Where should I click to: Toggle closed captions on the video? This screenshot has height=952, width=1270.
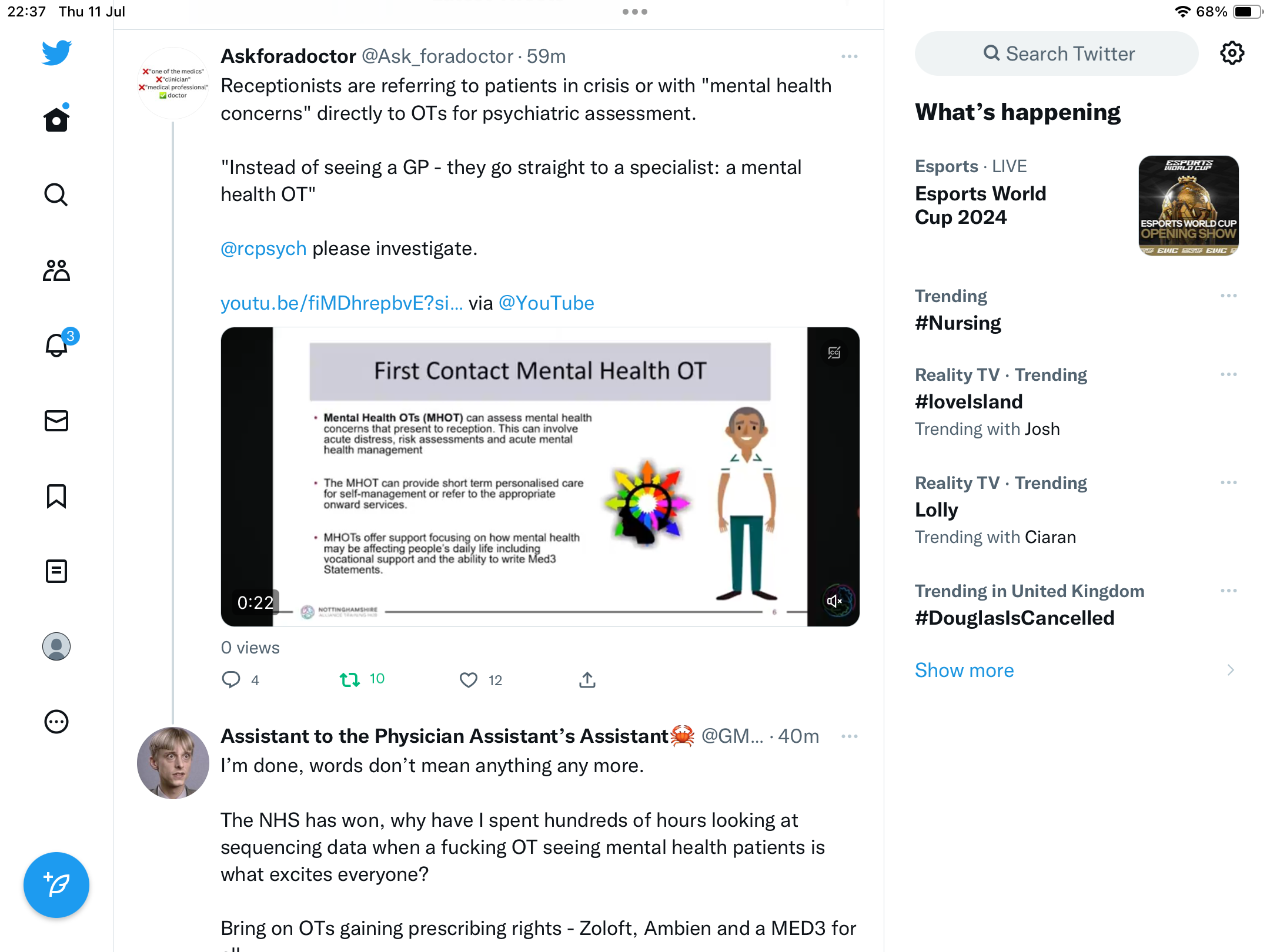point(834,353)
